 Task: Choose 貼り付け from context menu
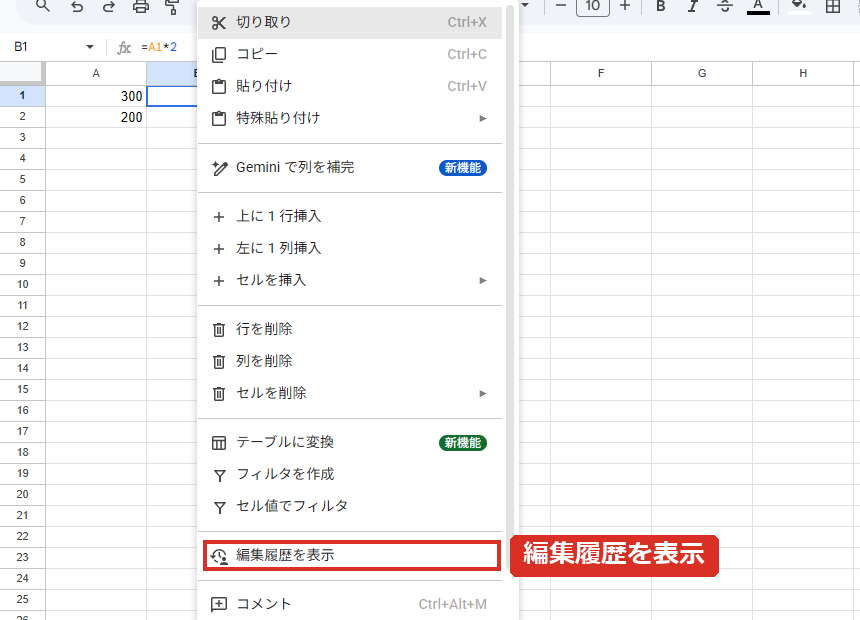[350, 86]
